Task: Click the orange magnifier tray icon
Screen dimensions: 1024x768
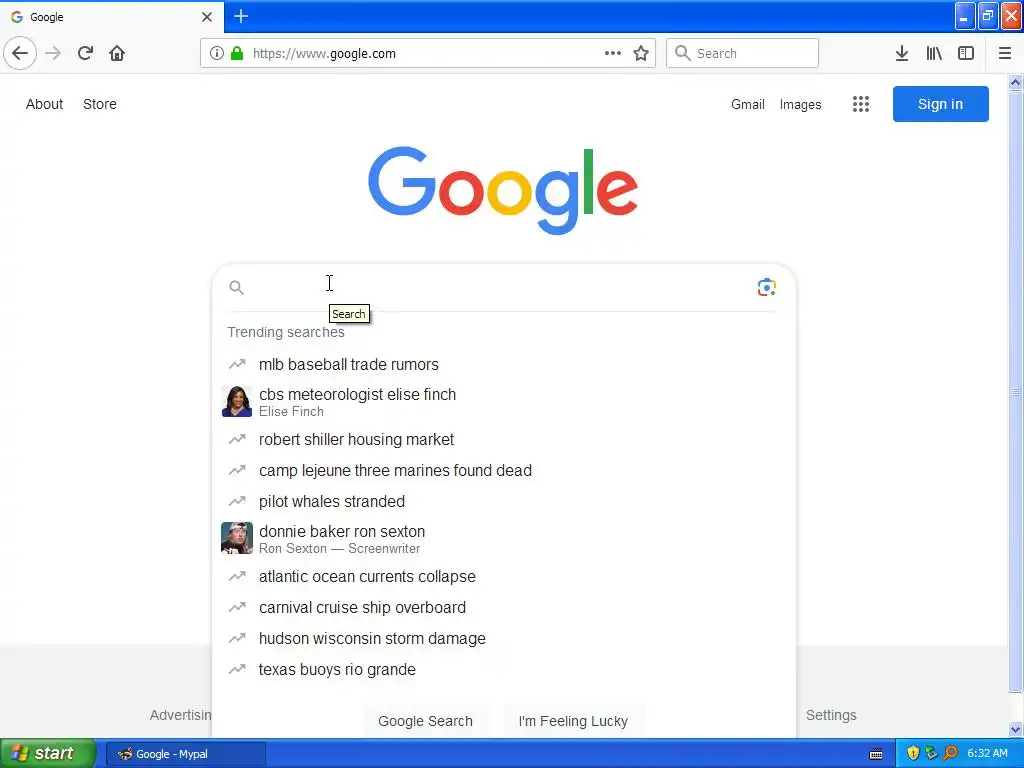Action: 951,753
